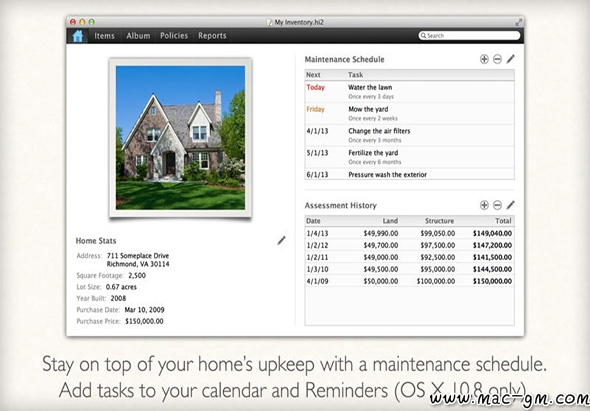Edit Maintenance Schedule with pencil icon
Viewport: 590px width, 411px height.
(x=510, y=59)
